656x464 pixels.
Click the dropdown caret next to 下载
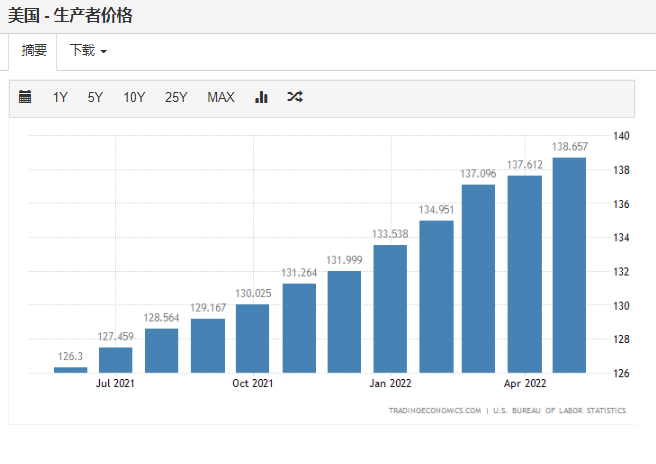pos(104,51)
